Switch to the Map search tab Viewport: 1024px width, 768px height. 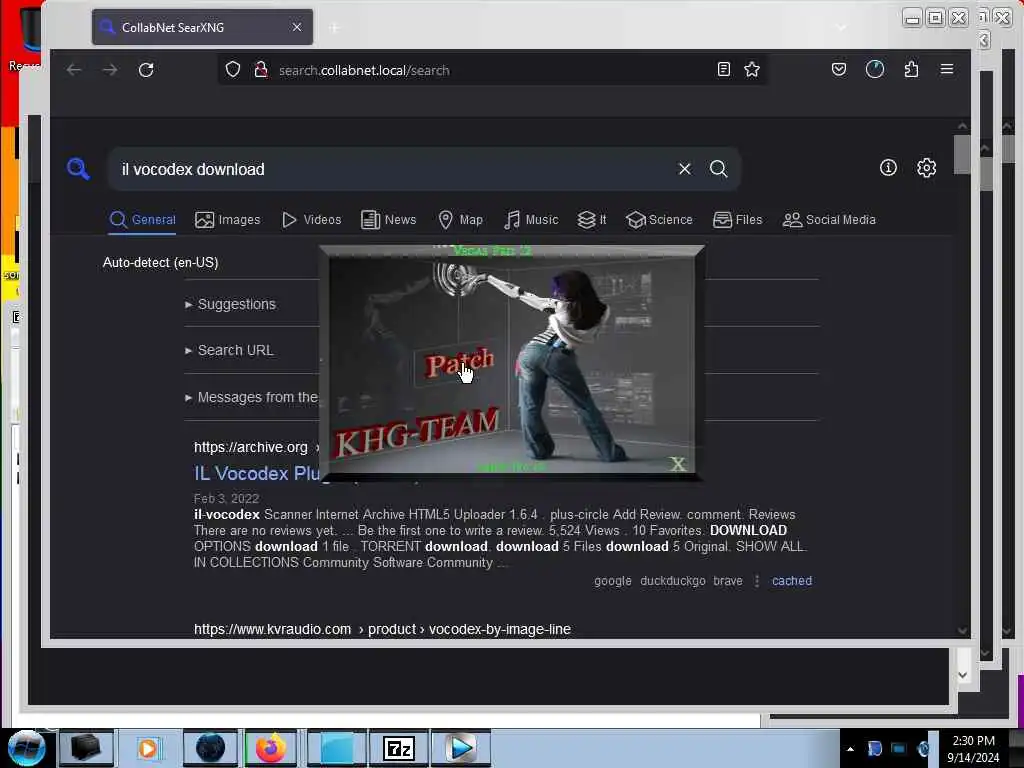(460, 219)
